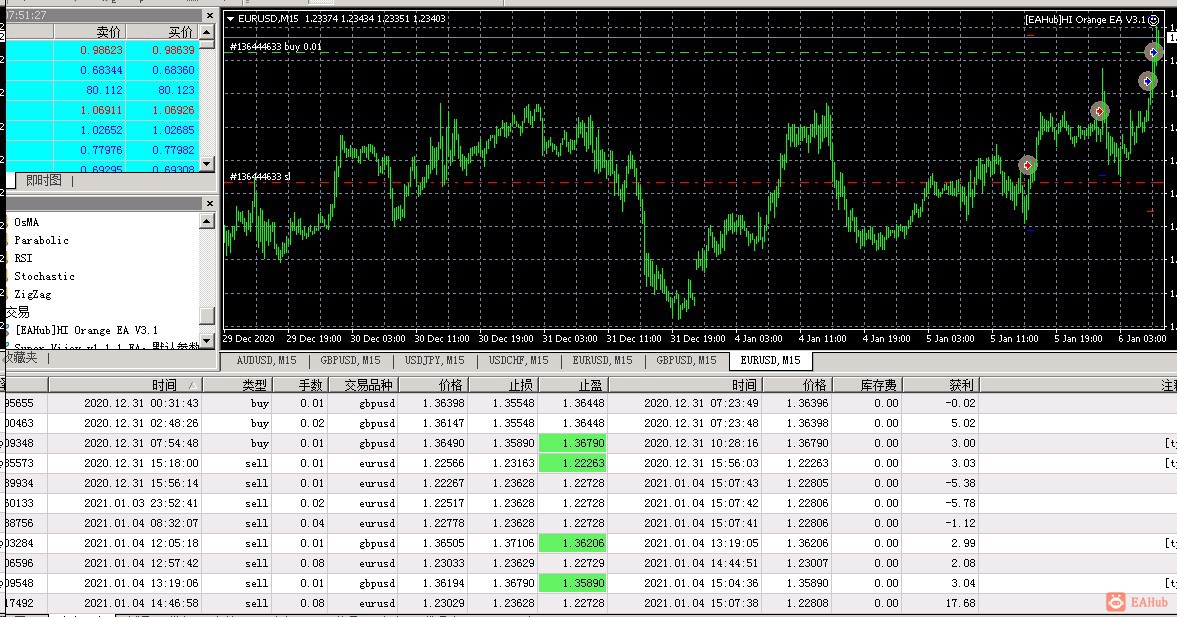Click the EA smiley face icon on chart
1177x617 pixels.
pos(1153,19)
